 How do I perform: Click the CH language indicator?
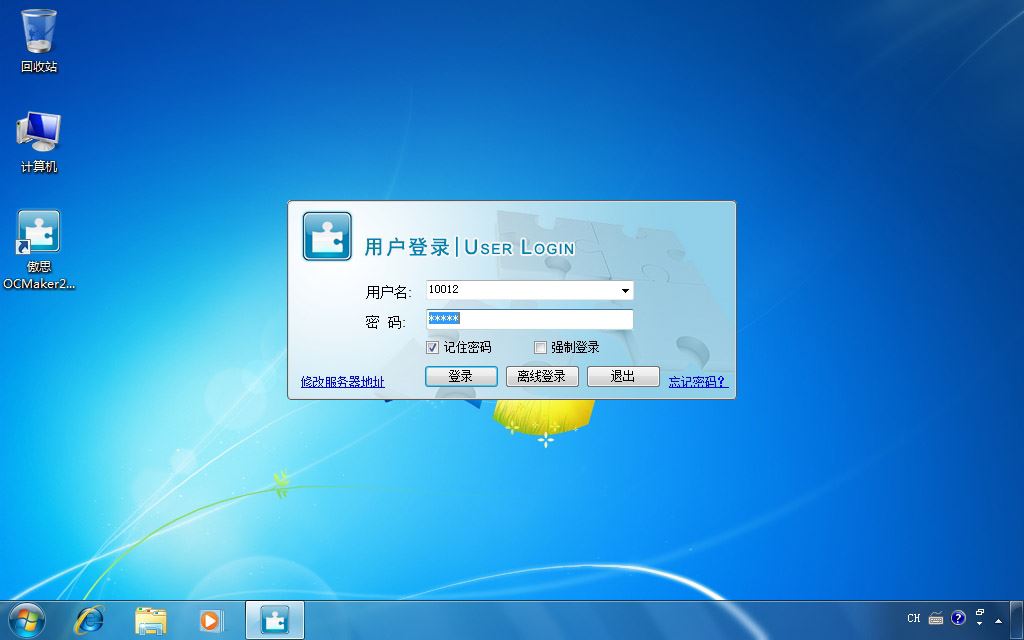coord(914,618)
